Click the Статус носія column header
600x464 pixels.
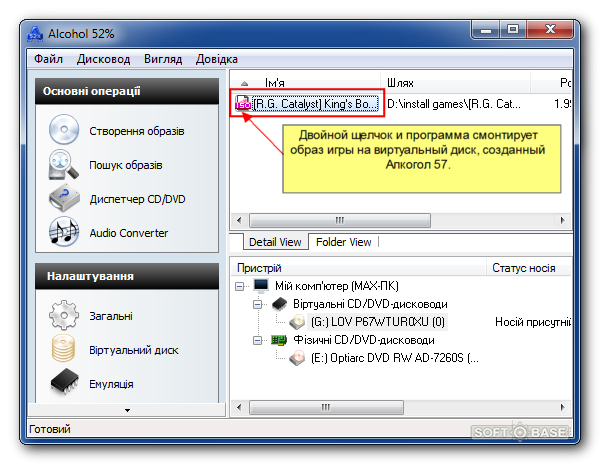coord(529,268)
